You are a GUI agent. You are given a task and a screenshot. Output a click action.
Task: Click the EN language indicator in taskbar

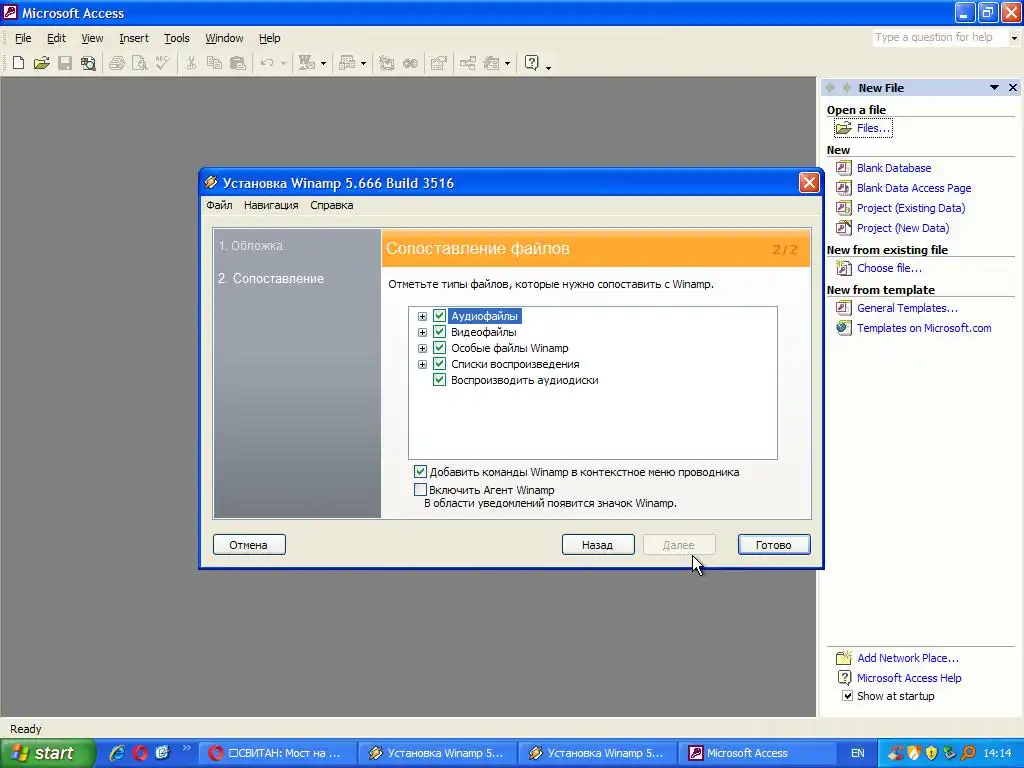pos(857,753)
